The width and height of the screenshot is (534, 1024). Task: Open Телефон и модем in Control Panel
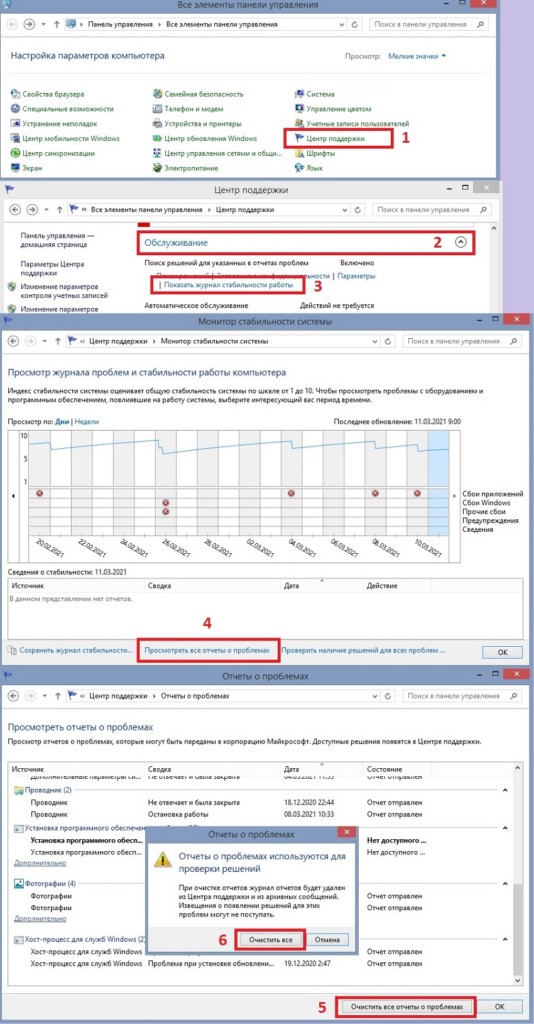tap(188, 109)
